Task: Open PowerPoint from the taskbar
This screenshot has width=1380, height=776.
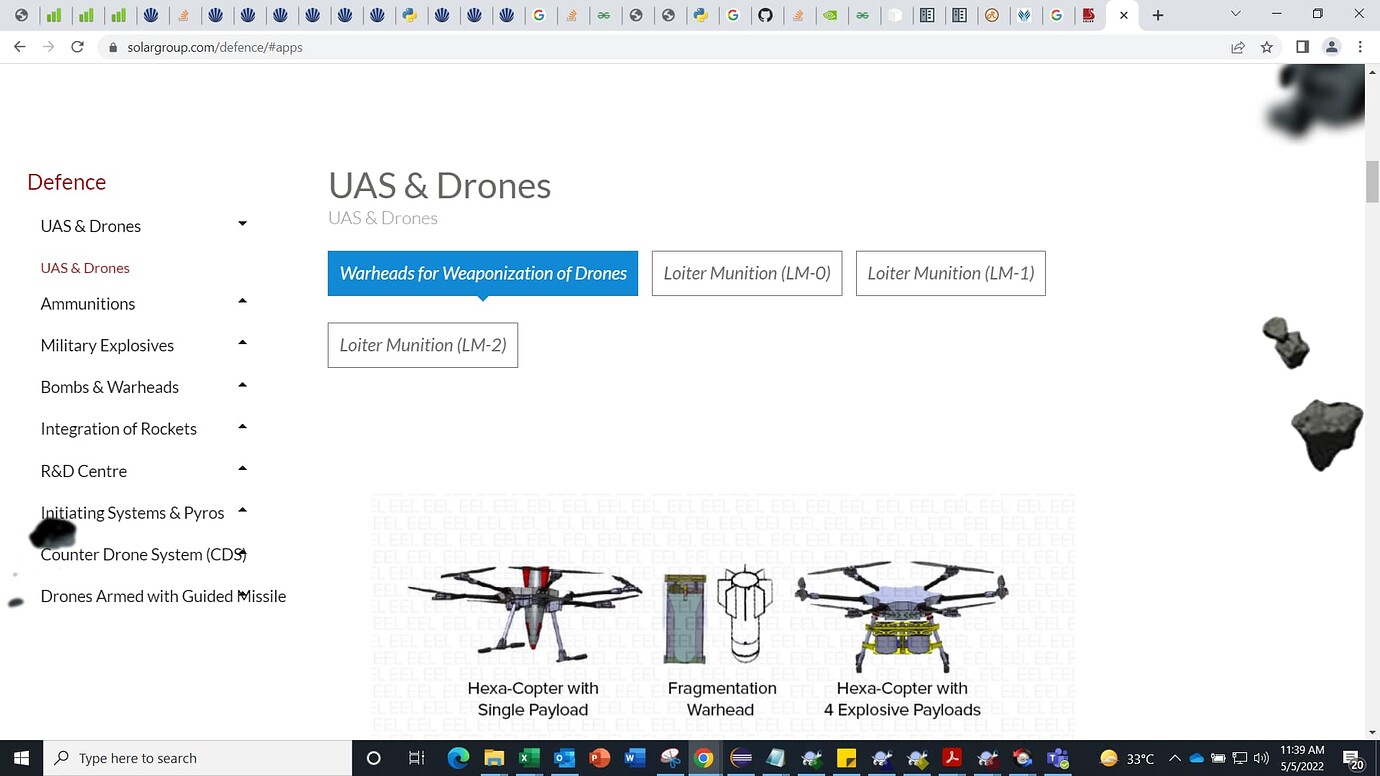Action: (x=599, y=758)
